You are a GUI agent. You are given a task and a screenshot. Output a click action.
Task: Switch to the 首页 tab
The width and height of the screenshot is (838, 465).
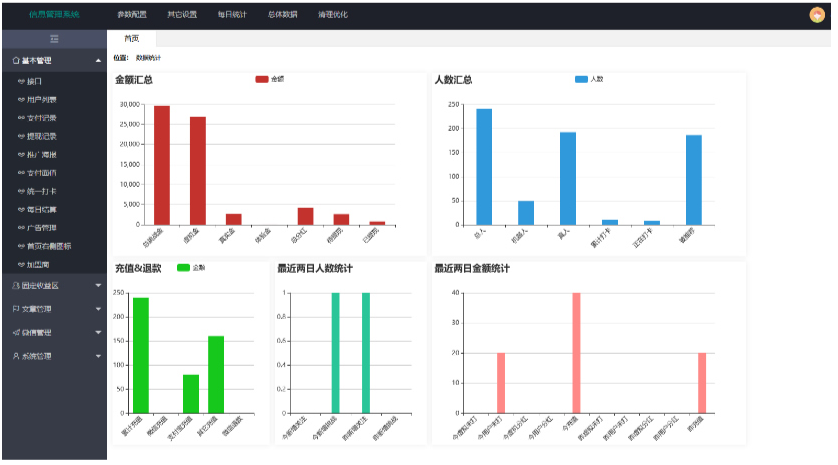click(131, 38)
